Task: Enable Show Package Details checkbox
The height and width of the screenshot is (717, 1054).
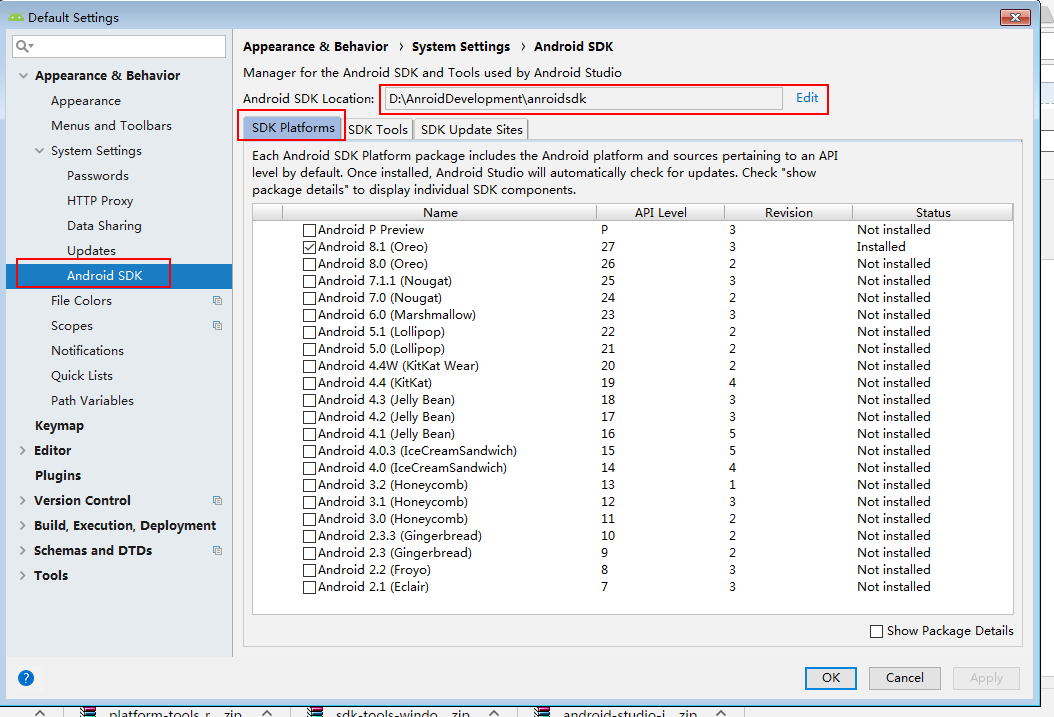Action: [x=877, y=632]
